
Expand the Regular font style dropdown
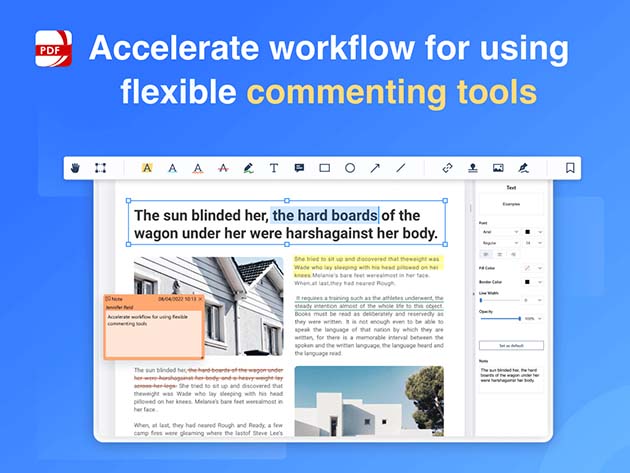[499, 242]
